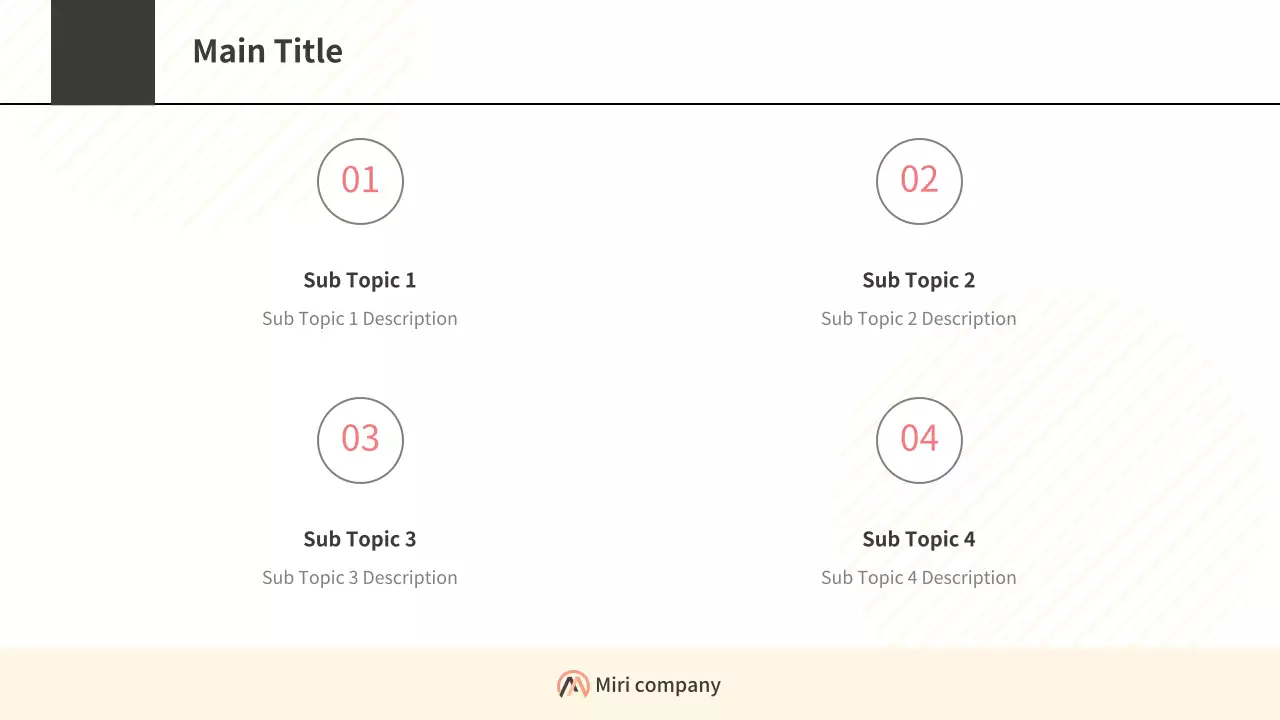Click the Miri company logo icon

tap(573, 685)
